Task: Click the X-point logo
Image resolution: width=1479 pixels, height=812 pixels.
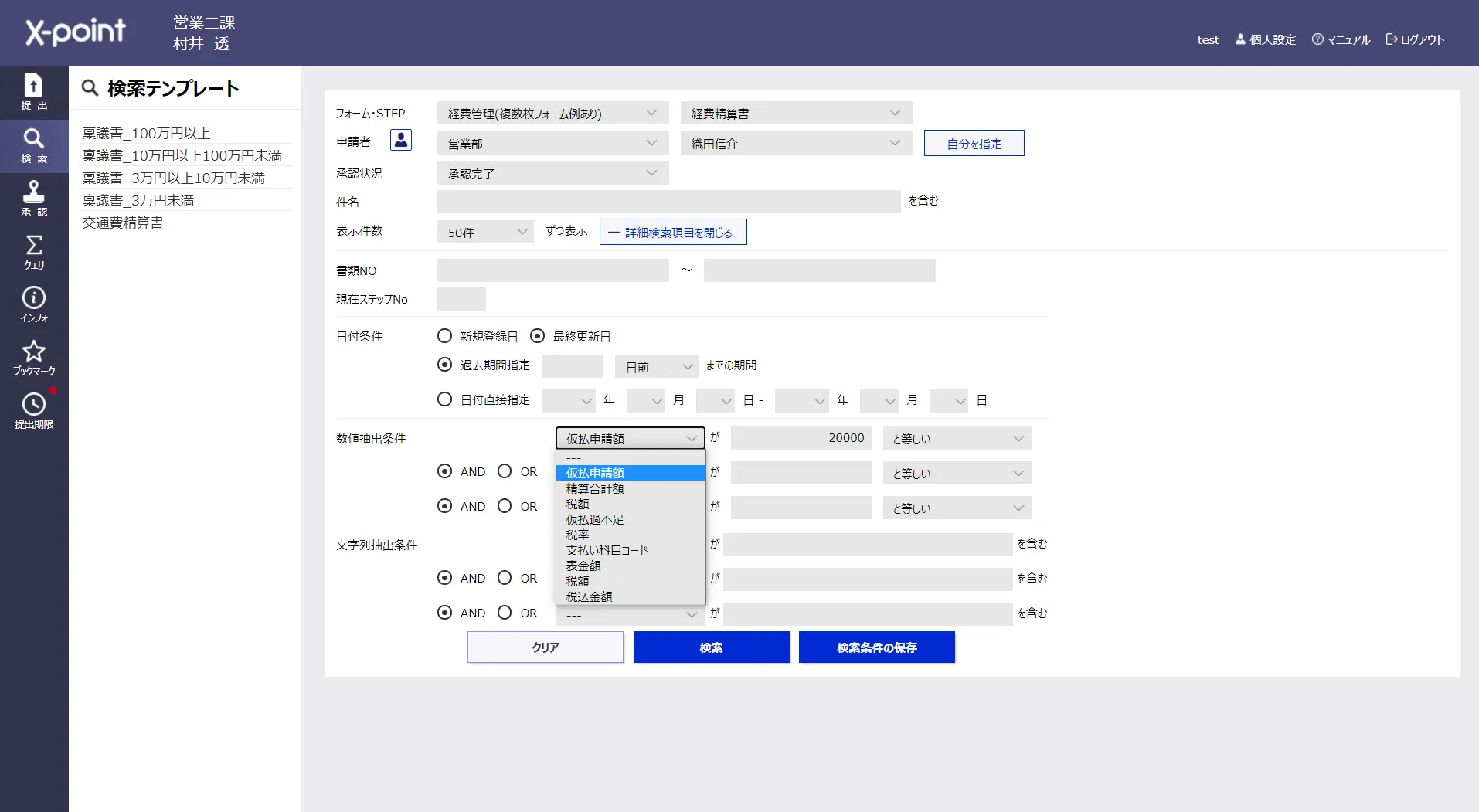Action: click(76, 32)
